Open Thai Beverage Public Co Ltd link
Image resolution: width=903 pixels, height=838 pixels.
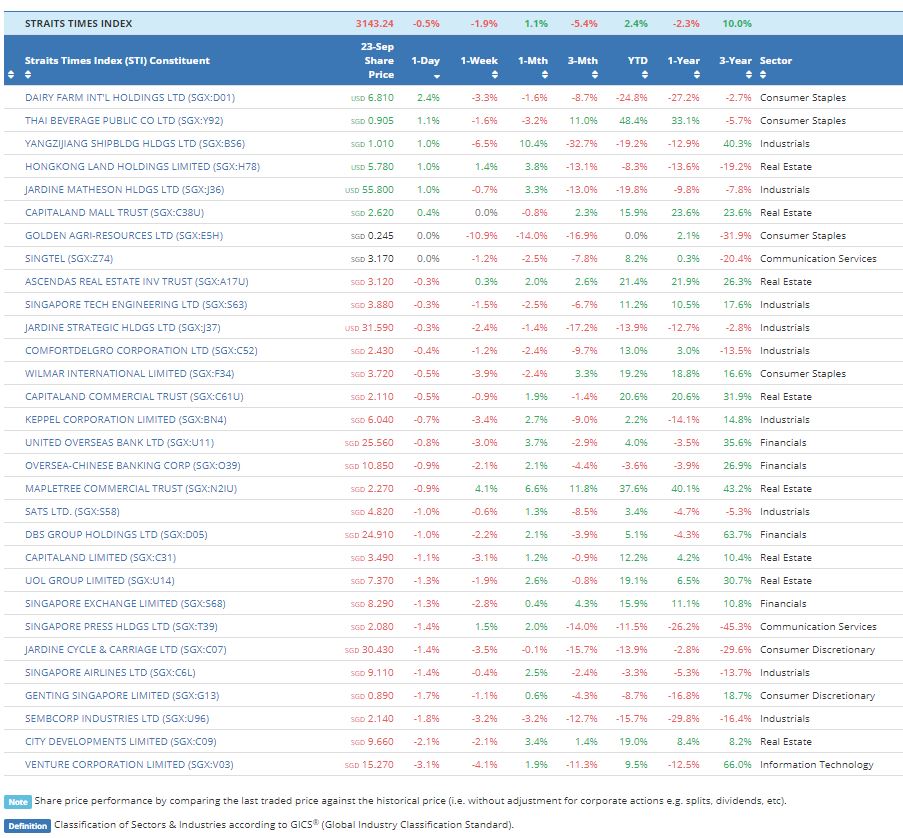click(x=124, y=120)
